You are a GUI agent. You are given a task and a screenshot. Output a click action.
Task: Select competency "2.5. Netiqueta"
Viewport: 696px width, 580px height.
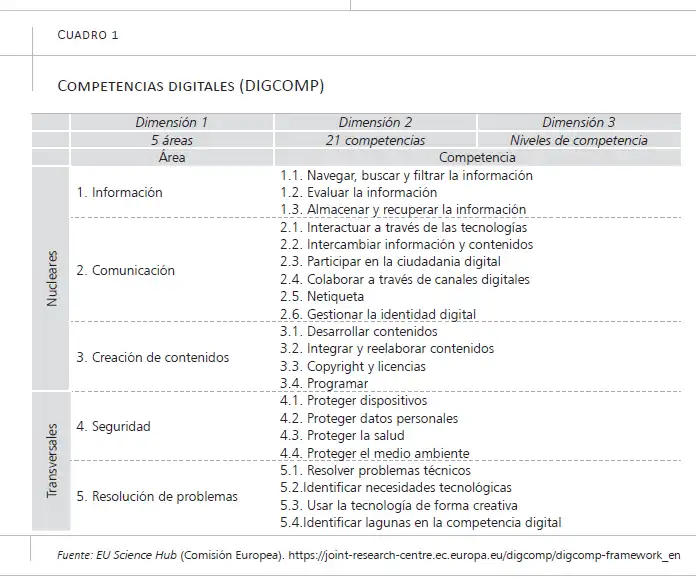point(322,296)
